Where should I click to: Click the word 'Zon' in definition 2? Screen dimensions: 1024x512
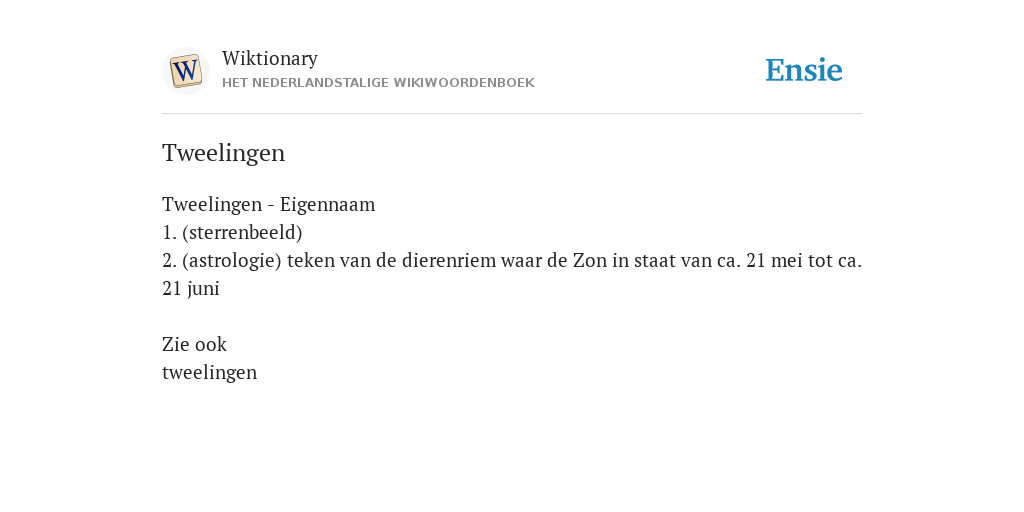(590, 261)
